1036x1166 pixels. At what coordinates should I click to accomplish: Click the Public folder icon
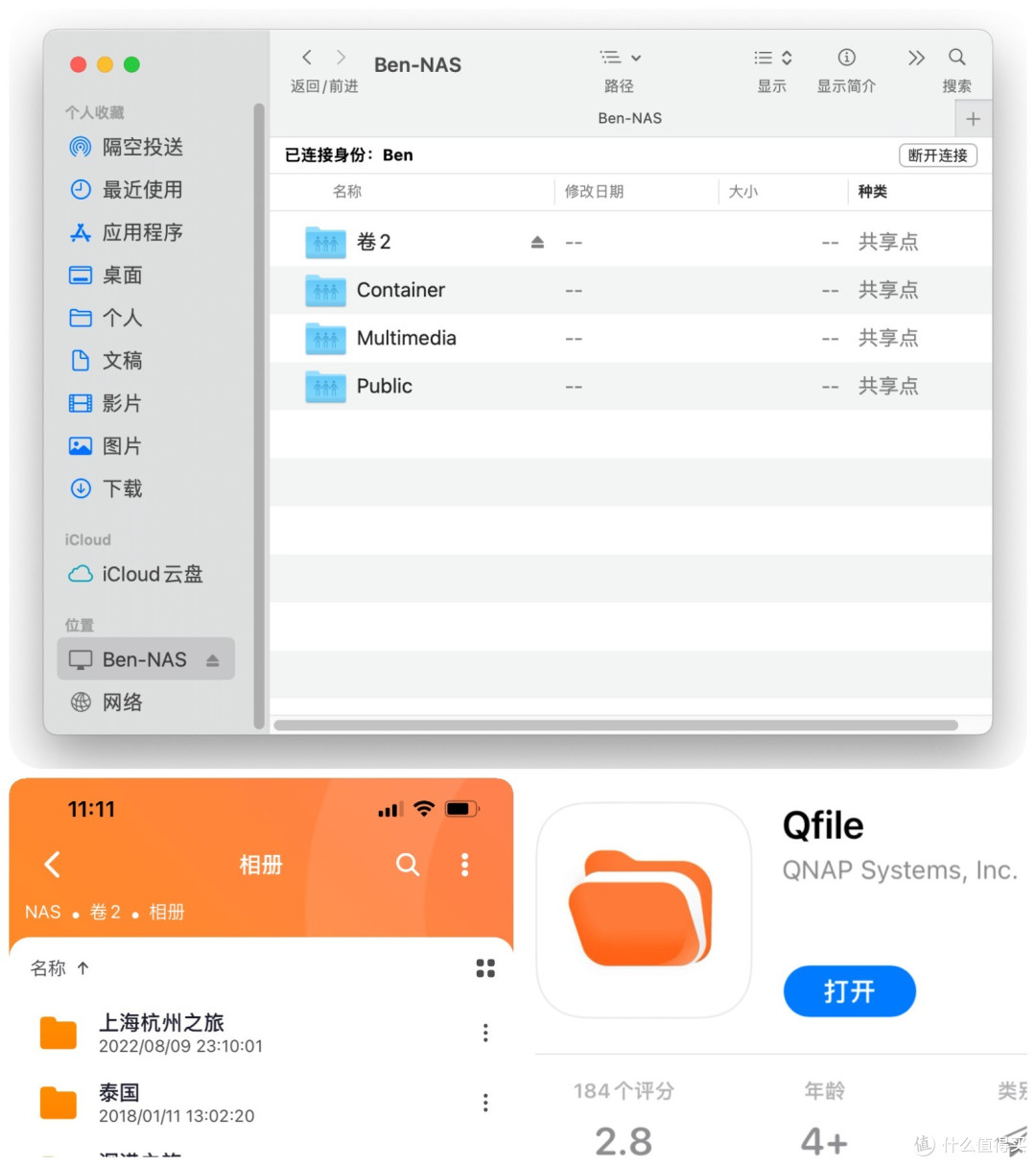(325, 387)
